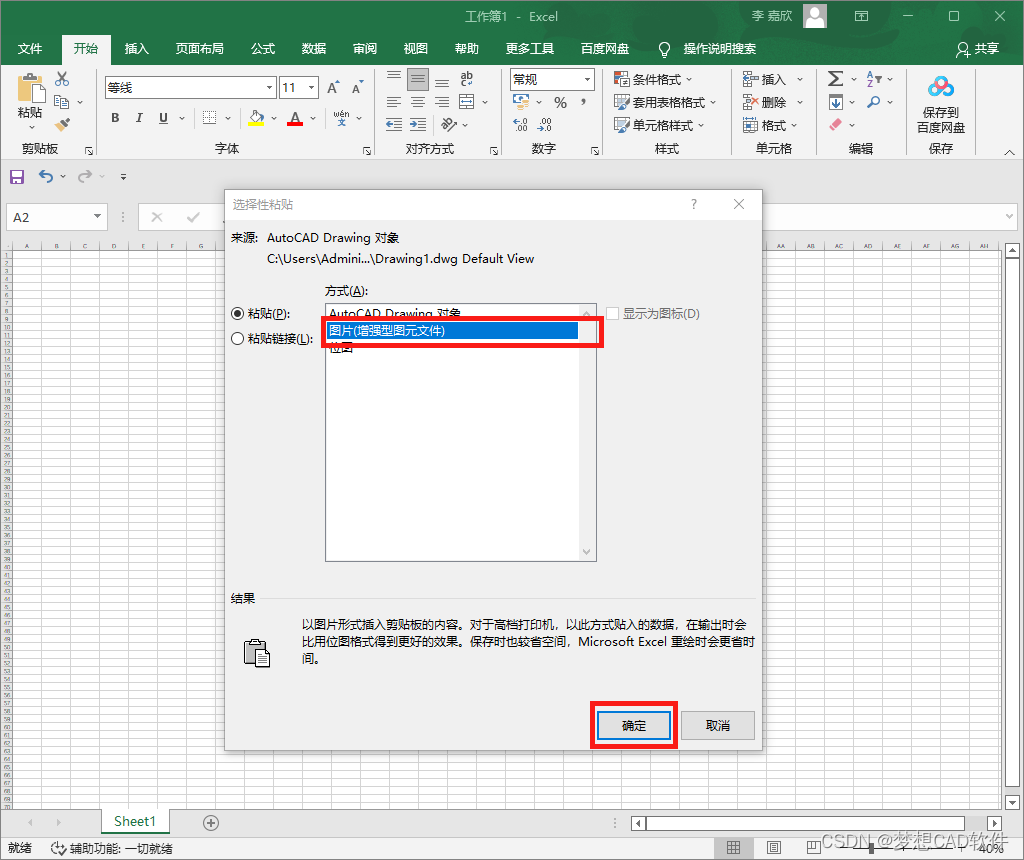Screen dimensions: 1024x860
Task: Click the AutoSum sigma icon
Action: pos(835,79)
